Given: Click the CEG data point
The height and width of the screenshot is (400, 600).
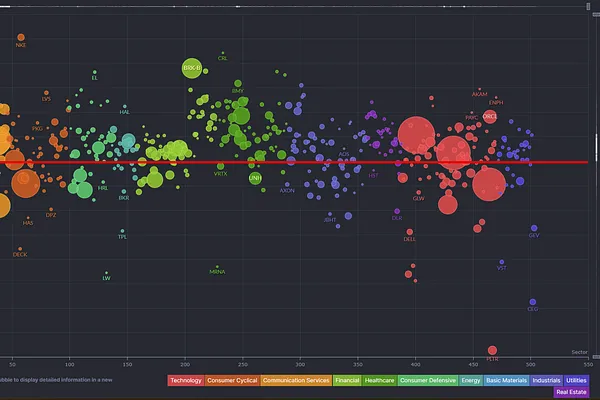Looking at the screenshot, I should pyautogui.click(x=534, y=301).
